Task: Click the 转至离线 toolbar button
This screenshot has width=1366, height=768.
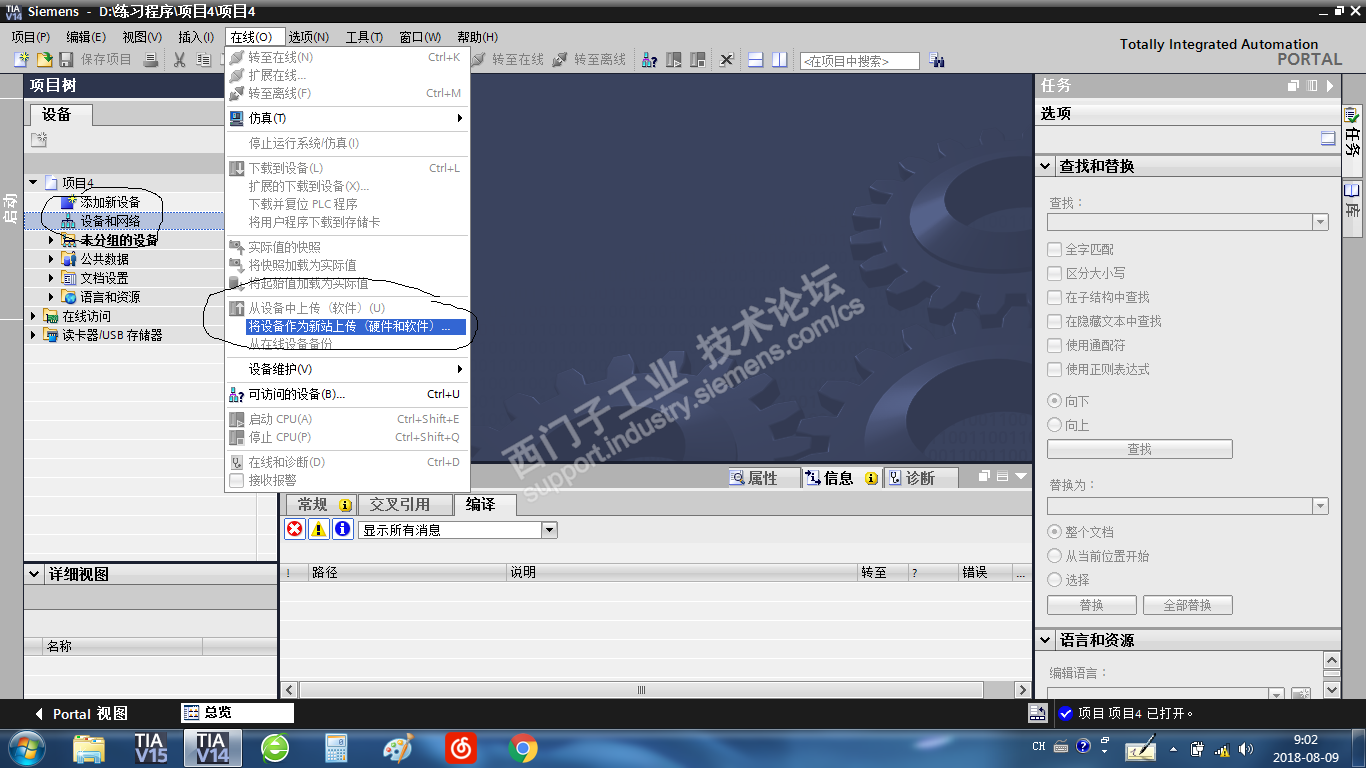Action: point(590,60)
